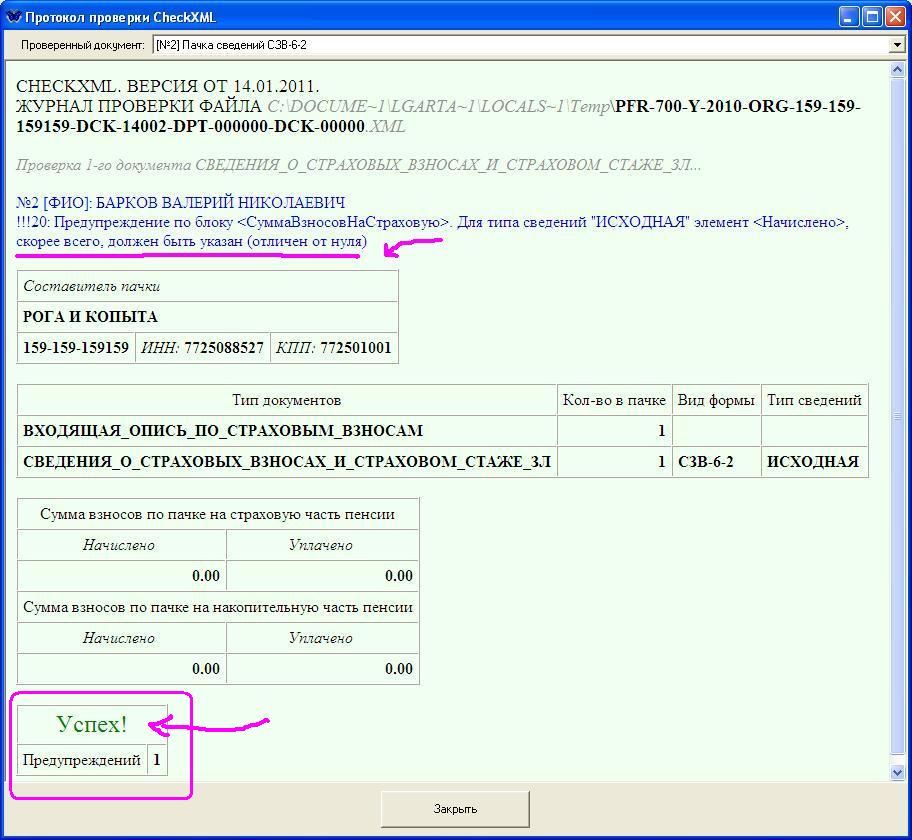Click the Кол-во в пачке column header
912x840 pixels.
[x=614, y=400]
